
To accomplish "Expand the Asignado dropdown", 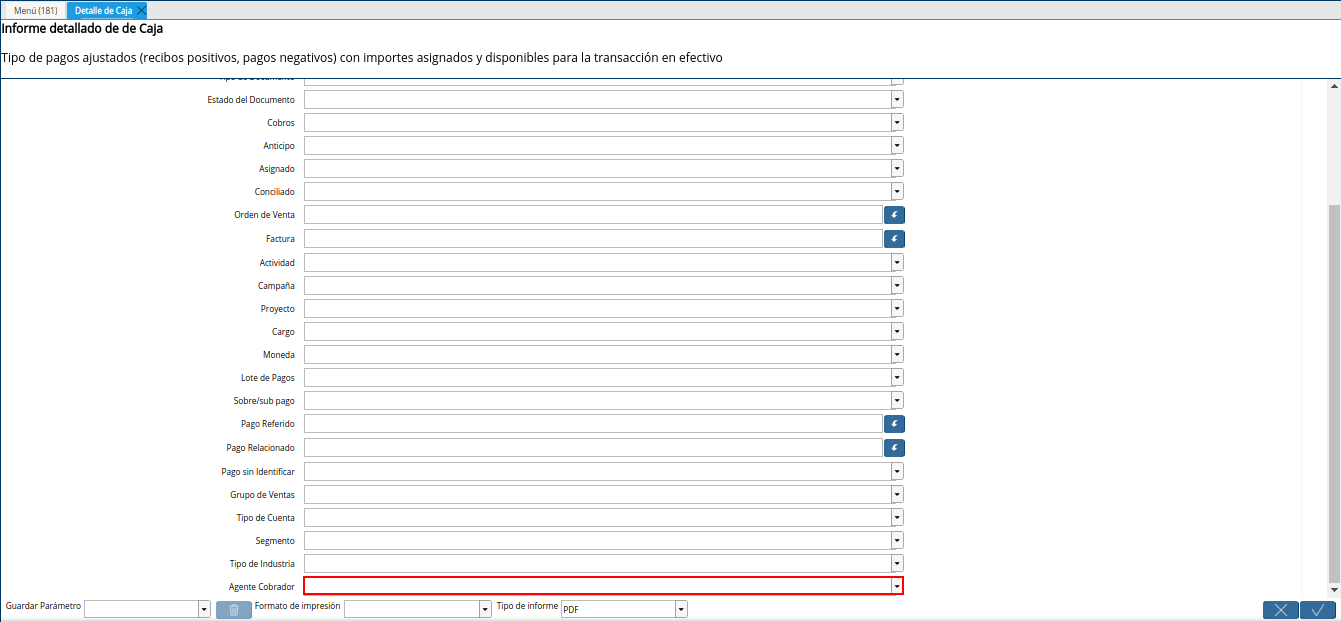I will click(897, 169).
